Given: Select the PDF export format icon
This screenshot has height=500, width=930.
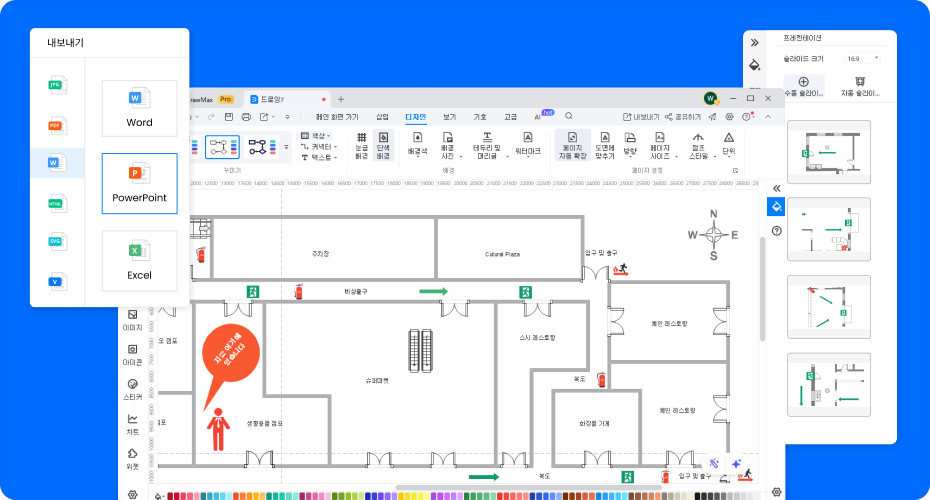Looking at the screenshot, I should pyautogui.click(x=56, y=125).
